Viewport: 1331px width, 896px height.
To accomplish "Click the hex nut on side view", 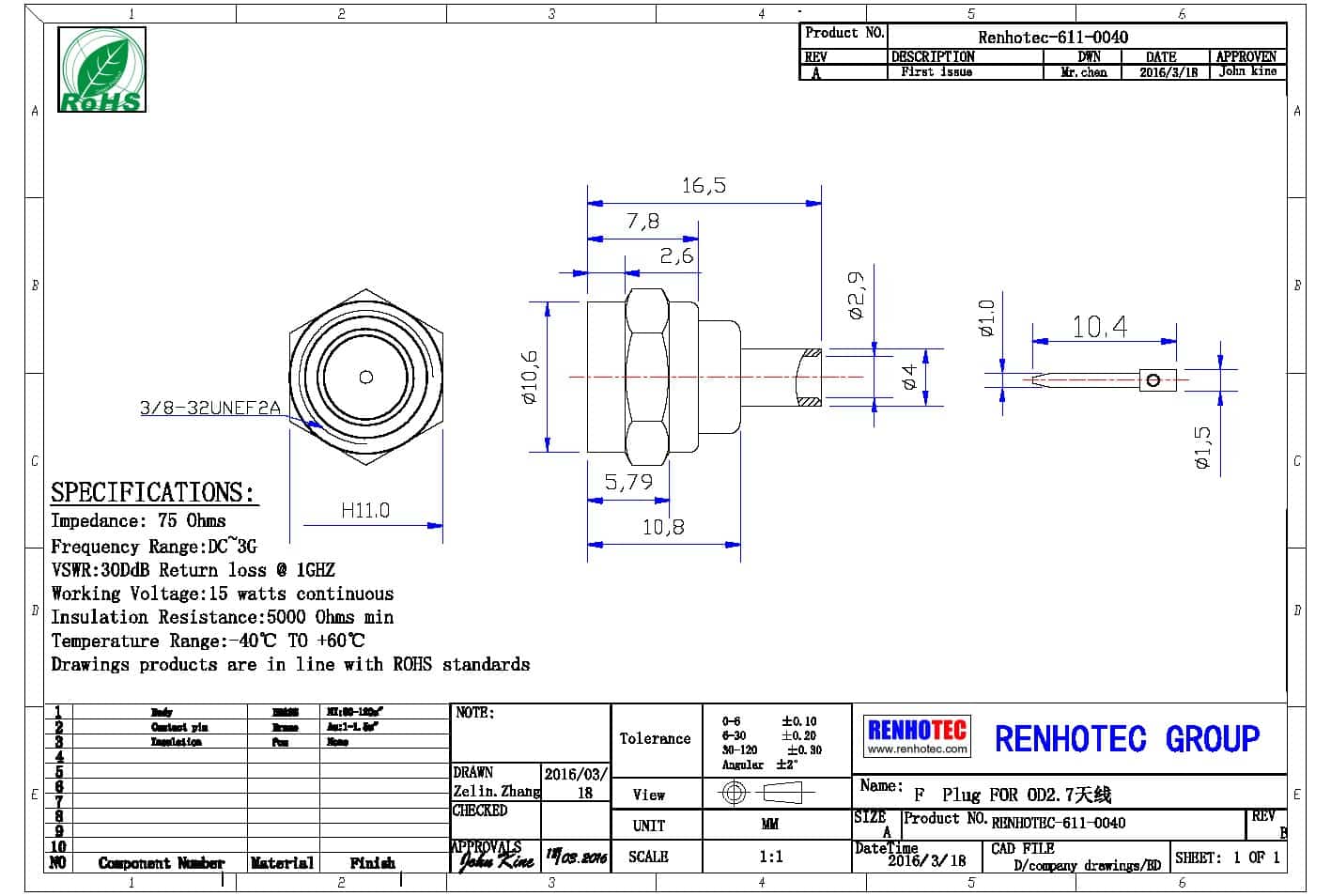I will [x=646, y=377].
